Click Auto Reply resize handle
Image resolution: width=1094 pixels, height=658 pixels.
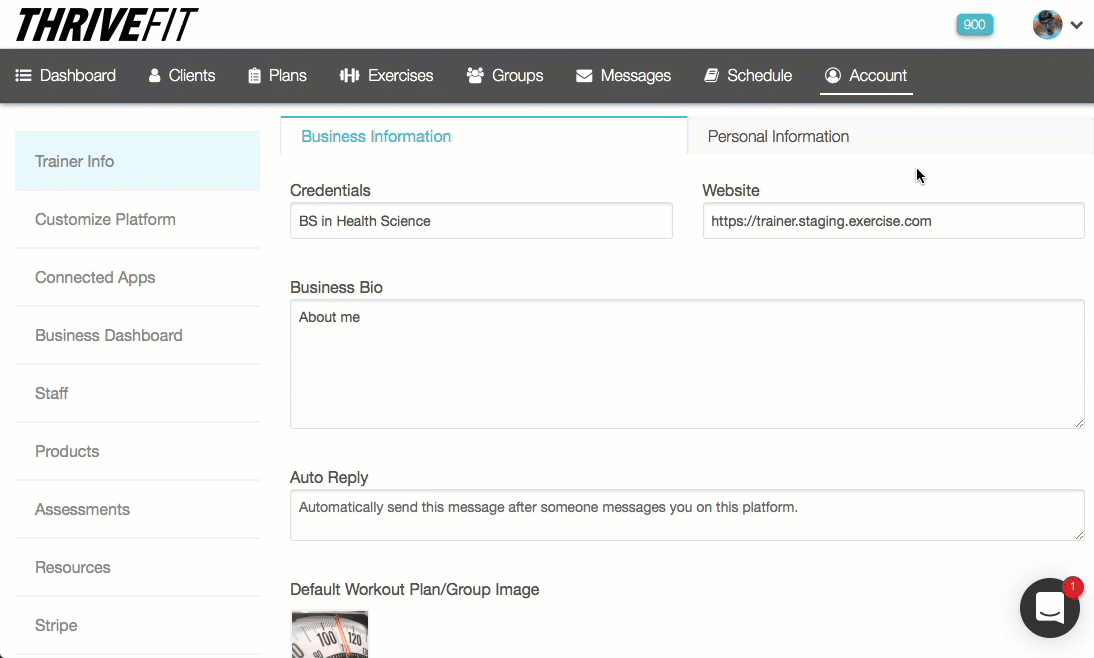tap(1079, 534)
